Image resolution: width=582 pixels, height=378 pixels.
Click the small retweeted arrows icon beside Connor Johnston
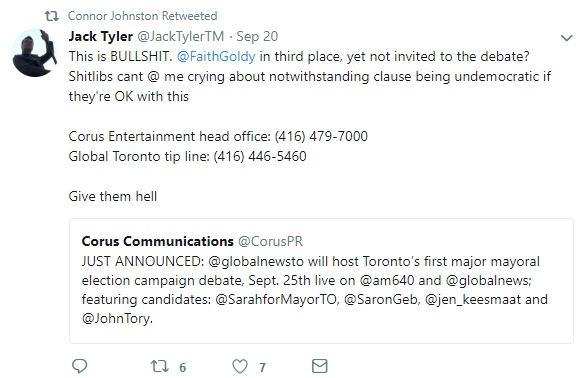52,16
